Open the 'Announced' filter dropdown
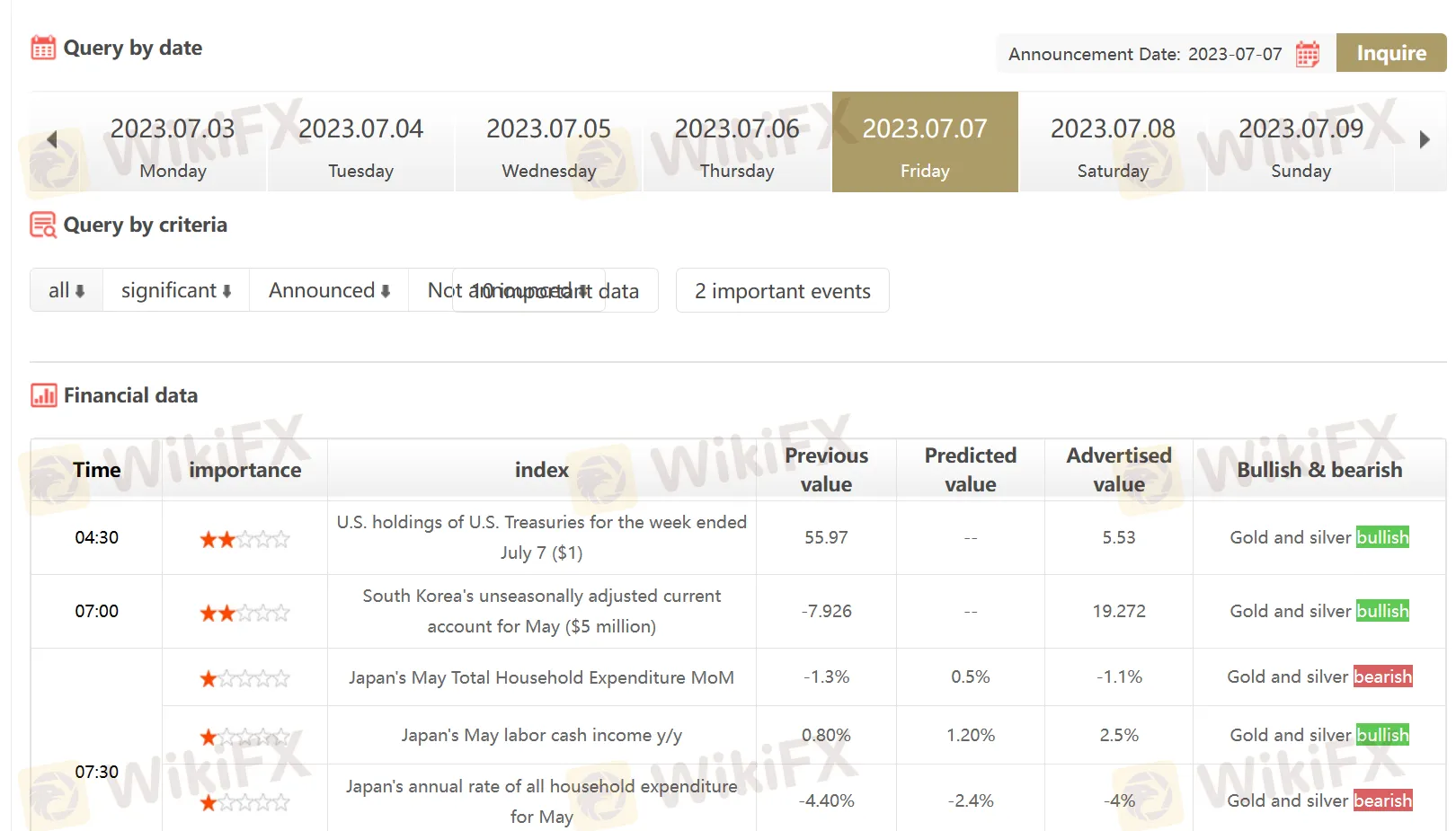The width and height of the screenshot is (1456, 831). (x=329, y=290)
